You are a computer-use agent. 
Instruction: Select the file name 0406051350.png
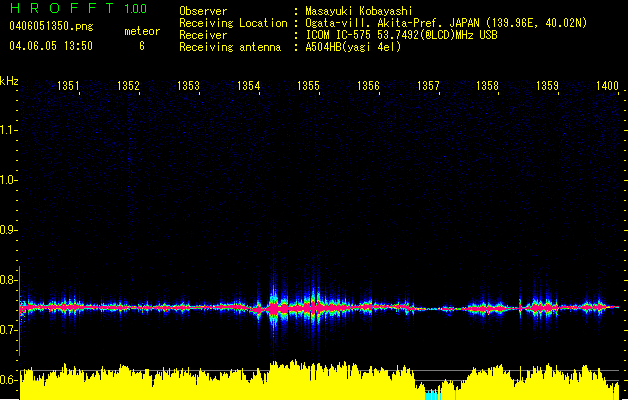tap(51, 26)
